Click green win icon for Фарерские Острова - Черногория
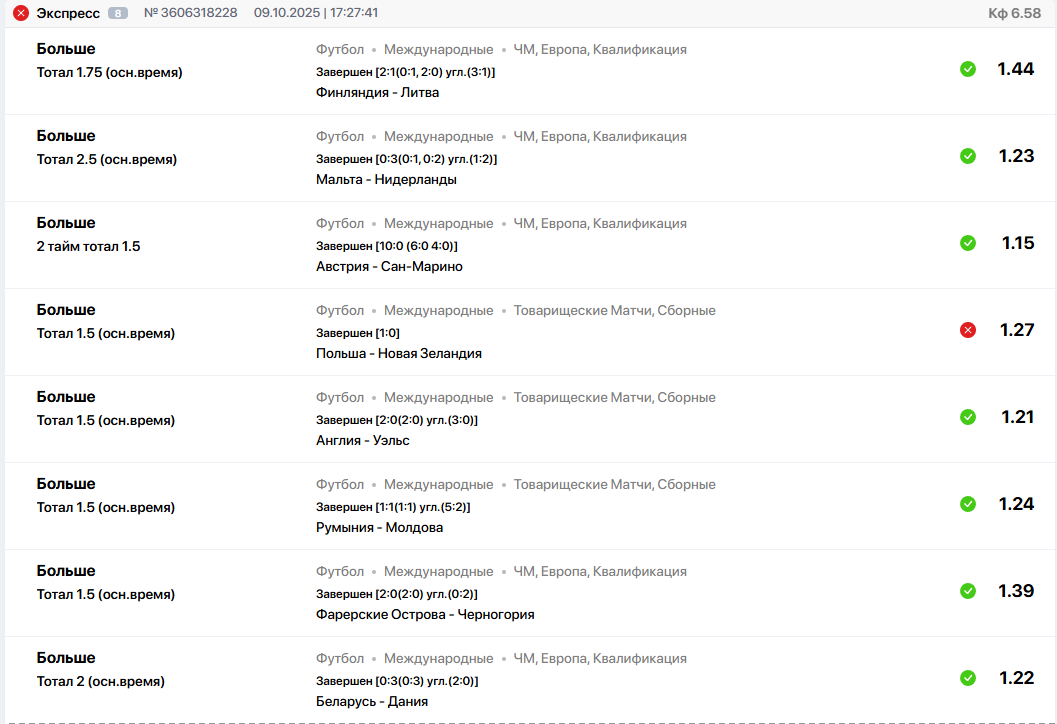The height and width of the screenshot is (724, 1057). point(968,591)
